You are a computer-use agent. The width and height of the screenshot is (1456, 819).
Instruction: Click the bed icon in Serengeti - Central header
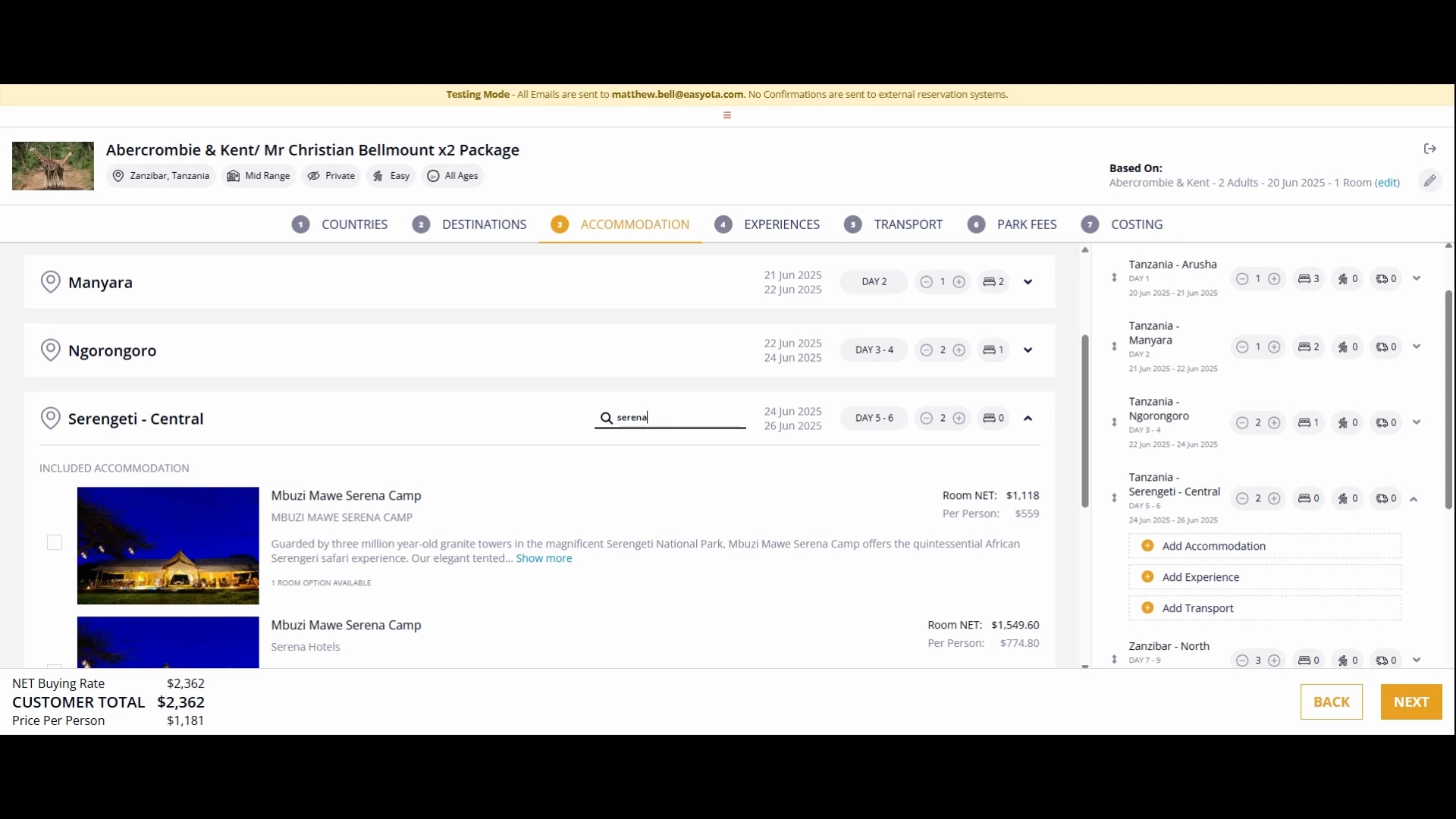coord(989,419)
